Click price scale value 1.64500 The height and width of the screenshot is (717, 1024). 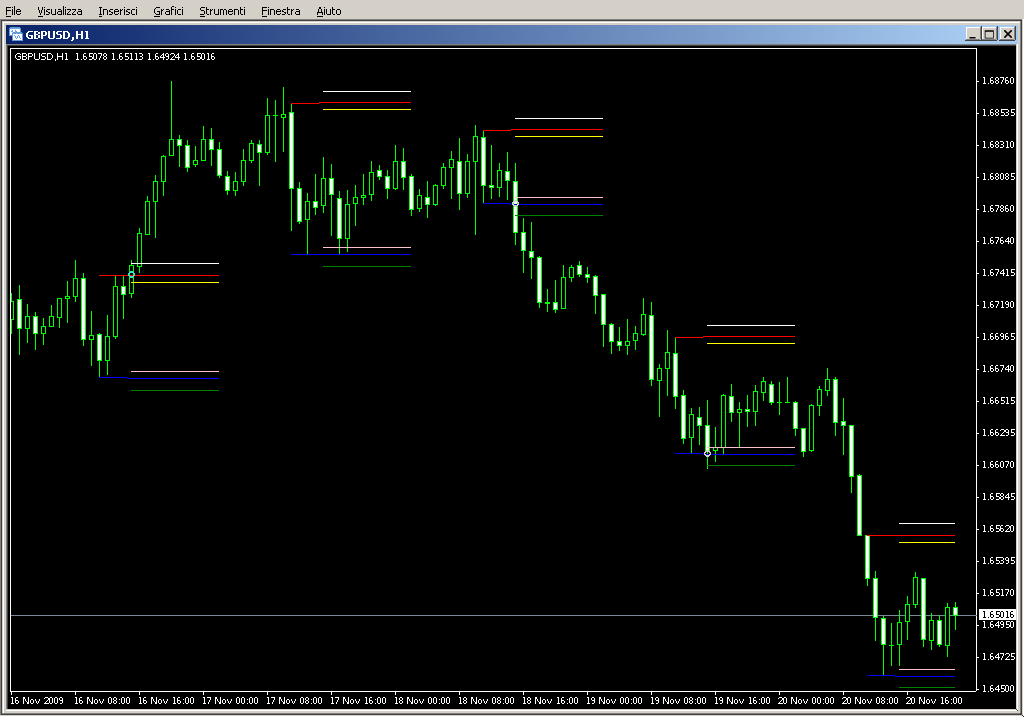click(x=999, y=689)
